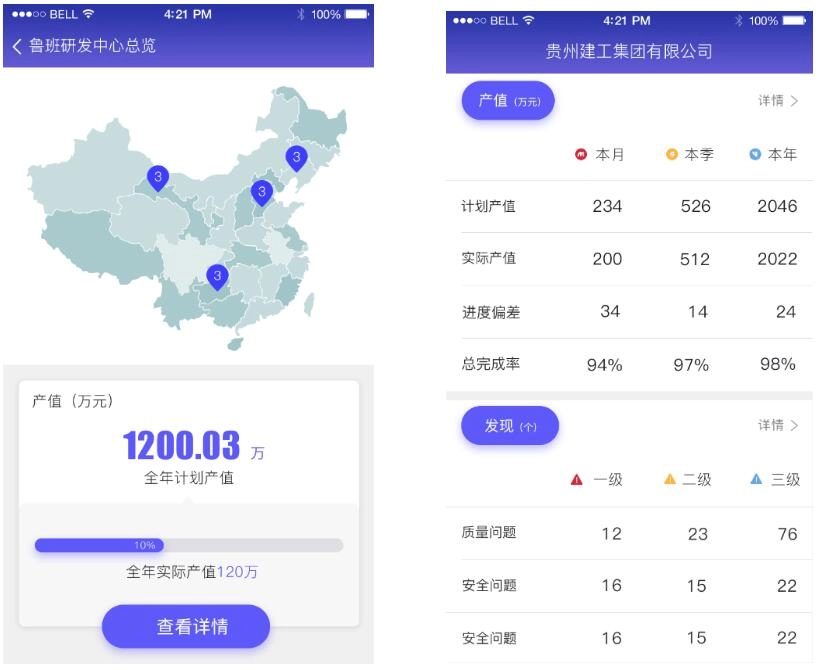Click the map pin over northeast China
This screenshot has width=822, height=670.
click(x=296, y=157)
